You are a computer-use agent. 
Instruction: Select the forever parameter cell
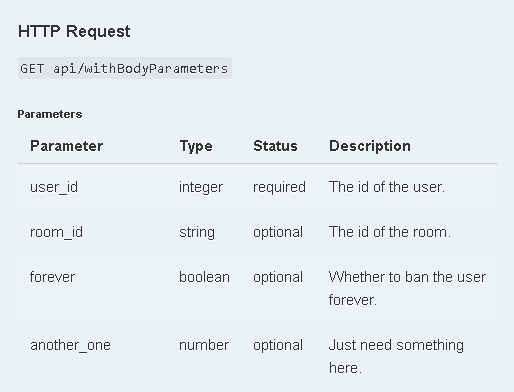coord(52,277)
